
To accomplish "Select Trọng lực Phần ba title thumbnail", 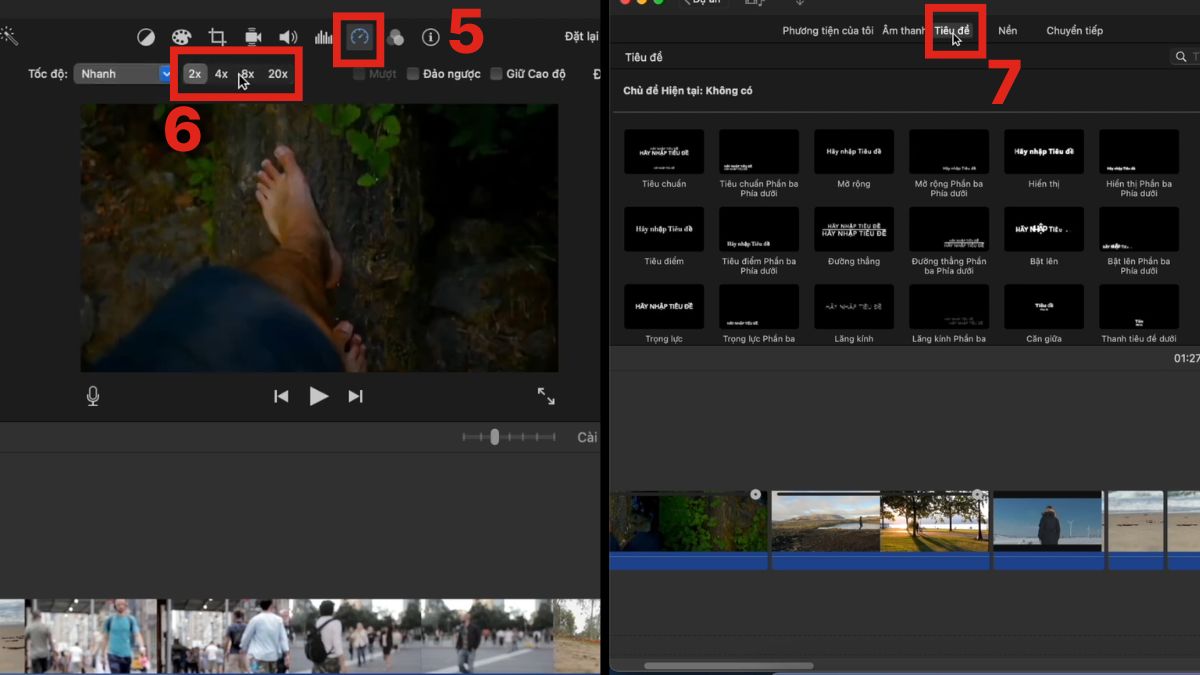I will click(759, 307).
